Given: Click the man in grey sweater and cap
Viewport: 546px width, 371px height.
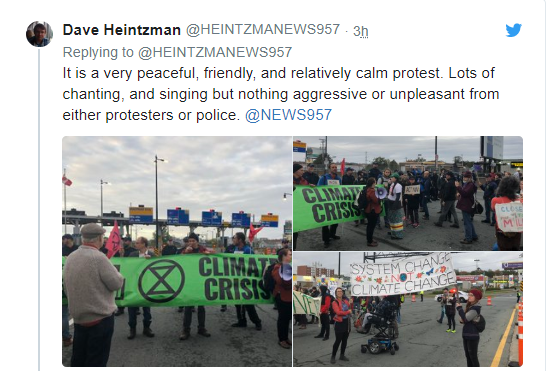Looking at the screenshot, I should pyautogui.click(x=92, y=294).
